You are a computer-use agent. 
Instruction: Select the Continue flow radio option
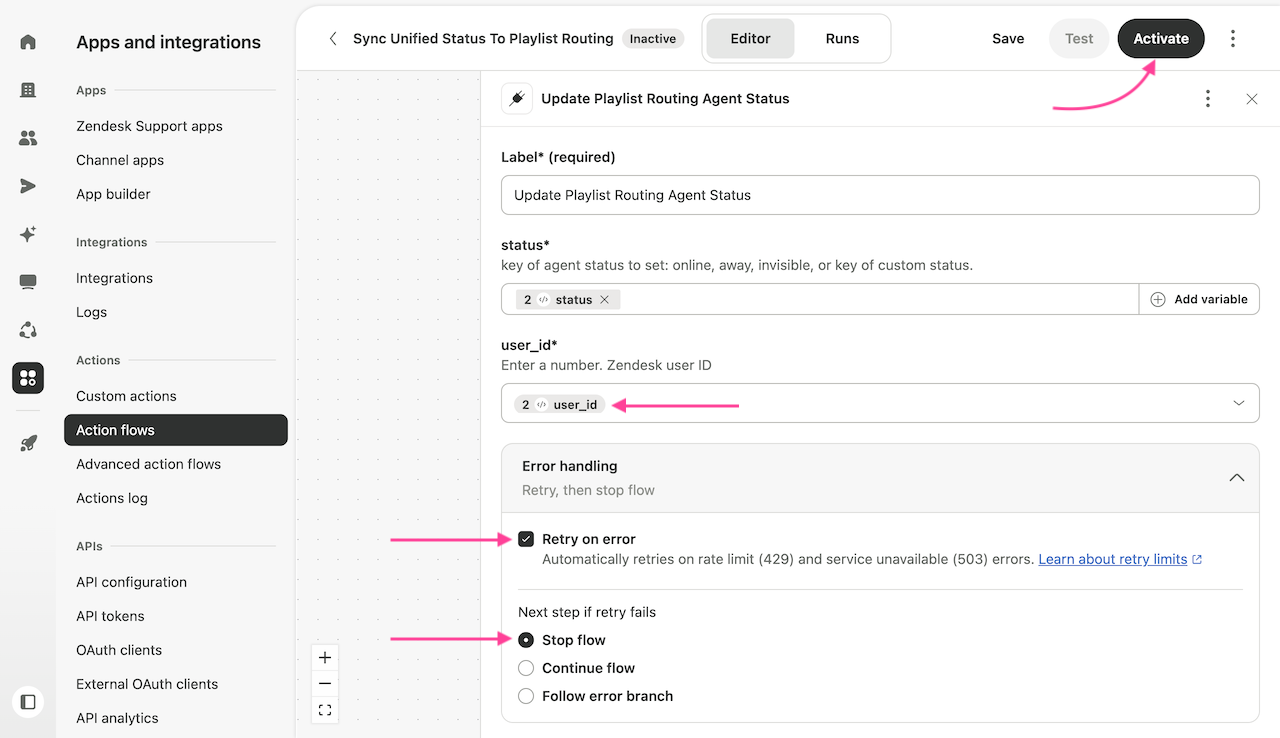pos(526,668)
